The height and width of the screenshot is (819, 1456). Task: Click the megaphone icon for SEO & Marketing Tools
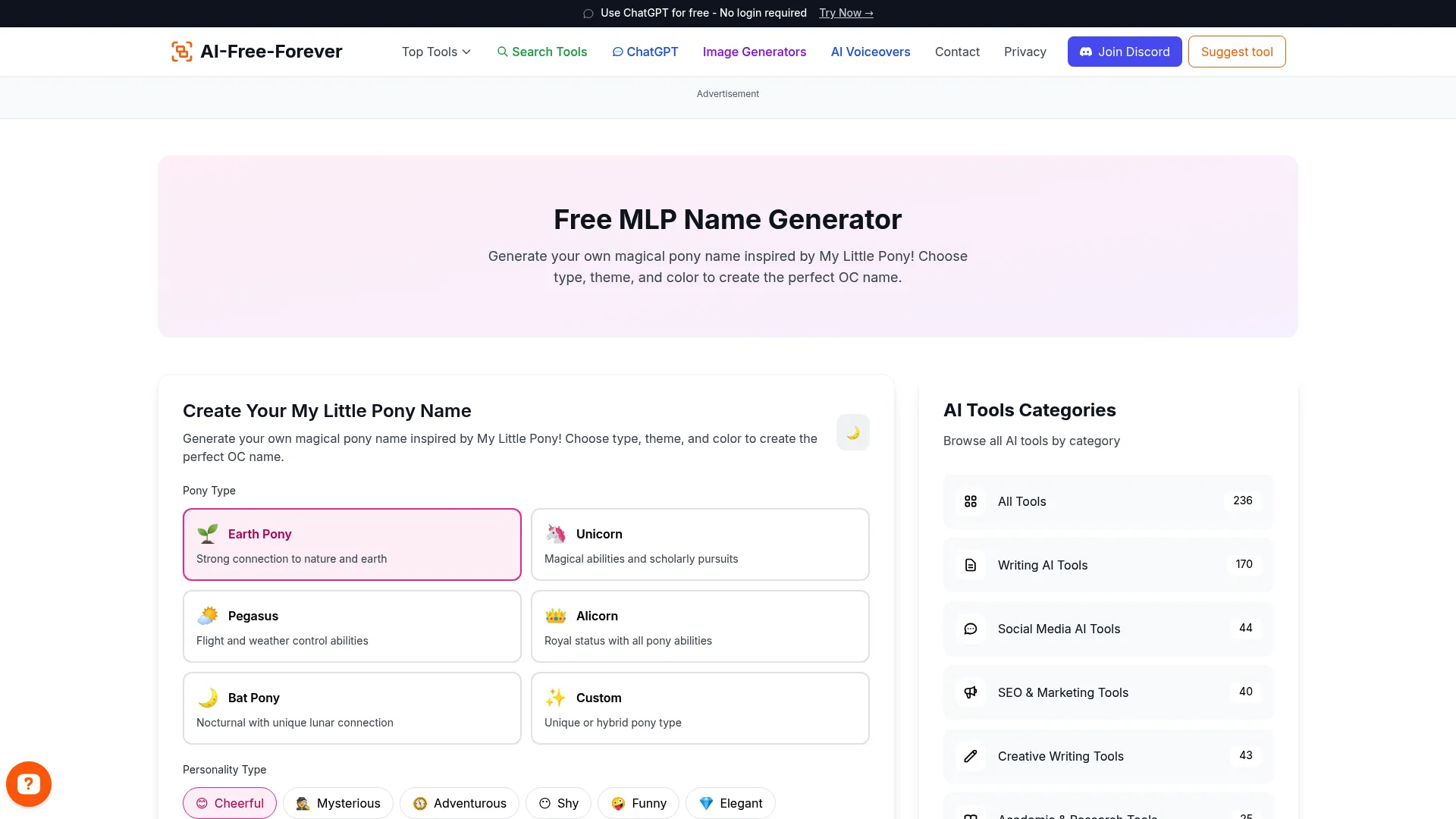click(971, 692)
